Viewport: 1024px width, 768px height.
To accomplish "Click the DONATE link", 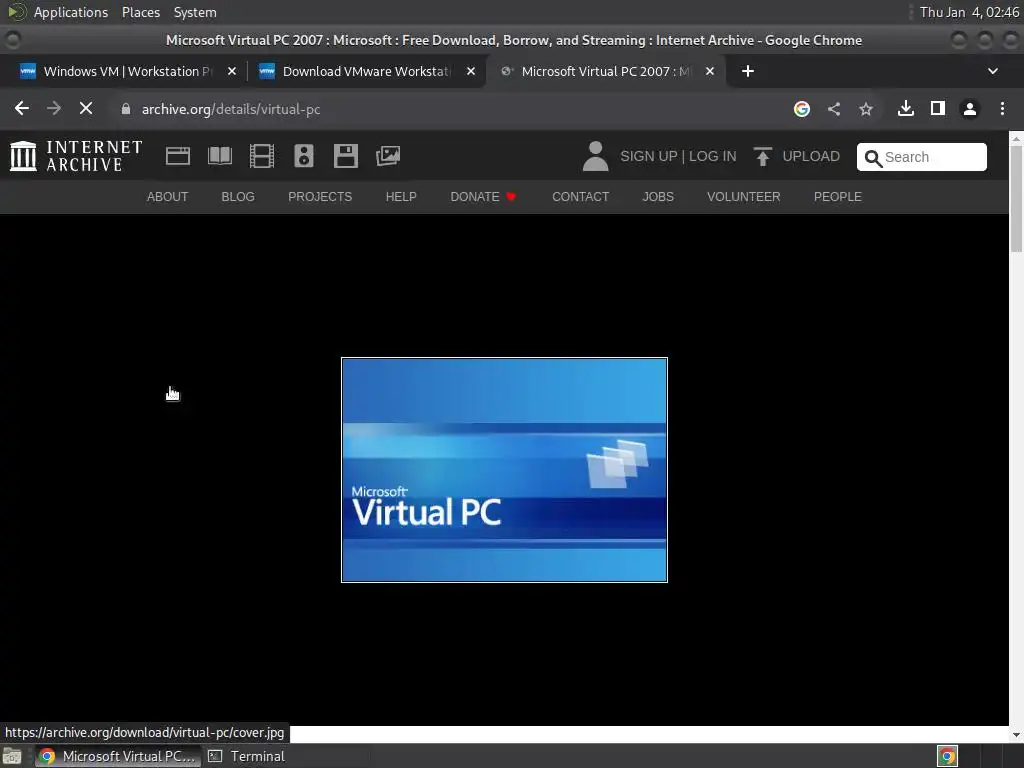I will click(483, 197).
